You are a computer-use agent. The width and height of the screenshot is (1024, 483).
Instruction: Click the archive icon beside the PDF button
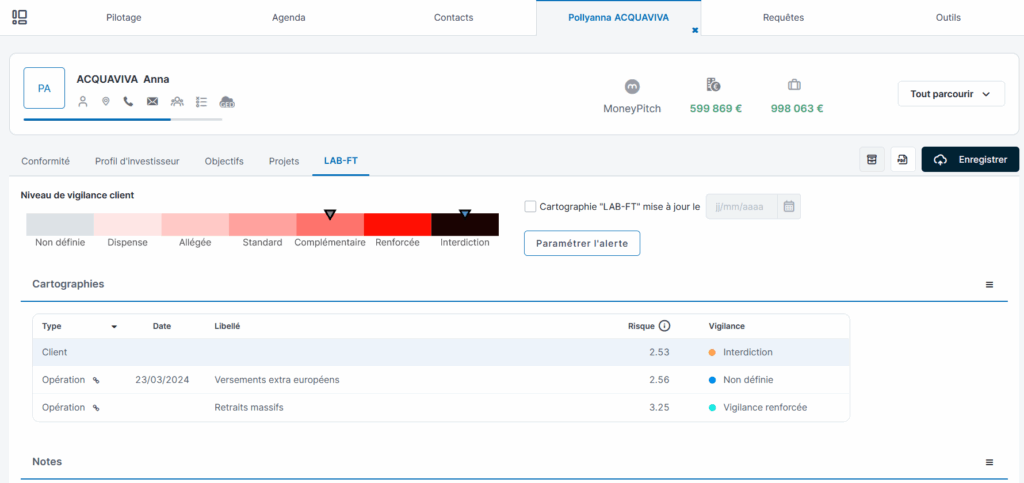[871, 160]
